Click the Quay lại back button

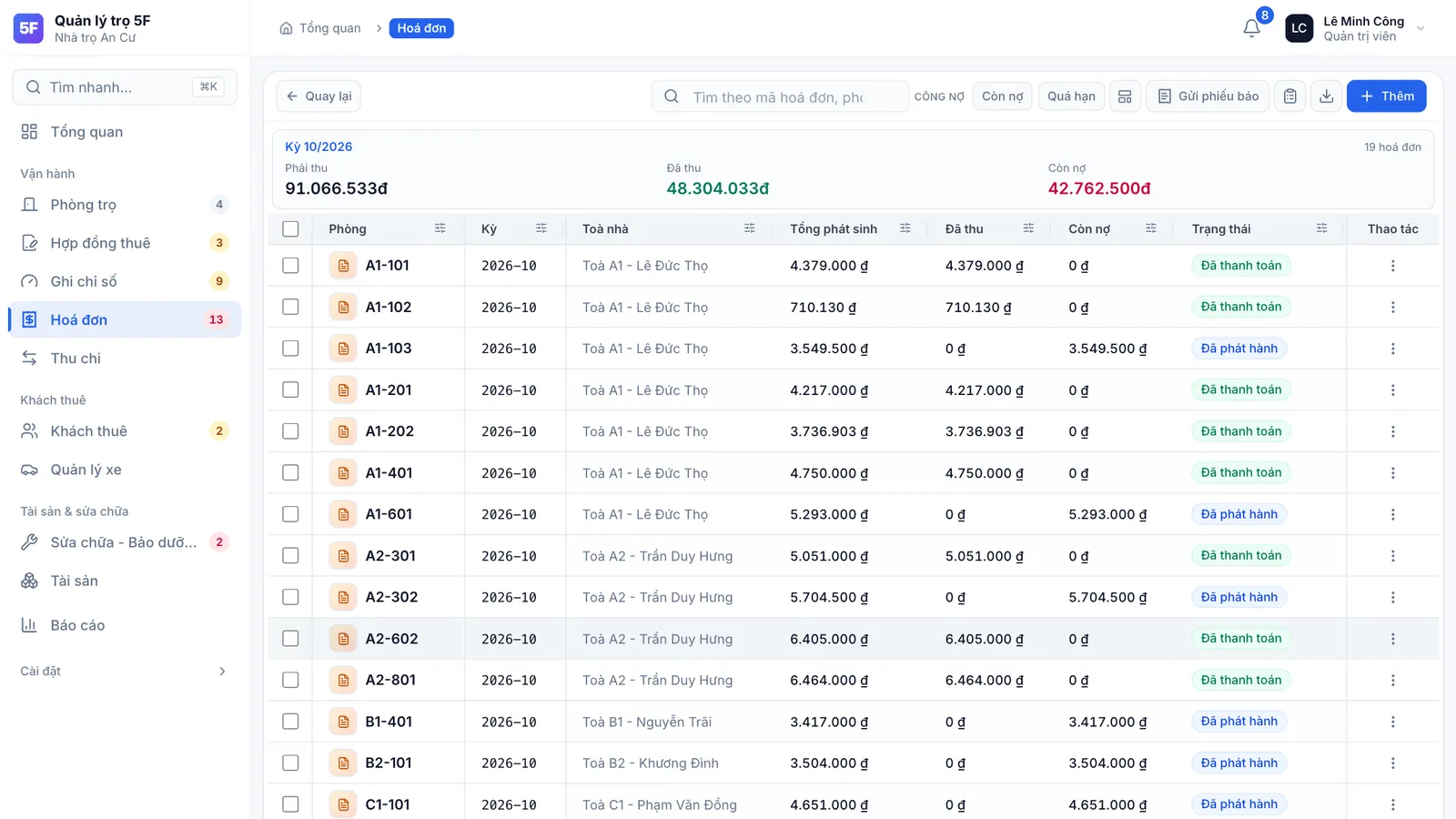(x=318, y=96)
